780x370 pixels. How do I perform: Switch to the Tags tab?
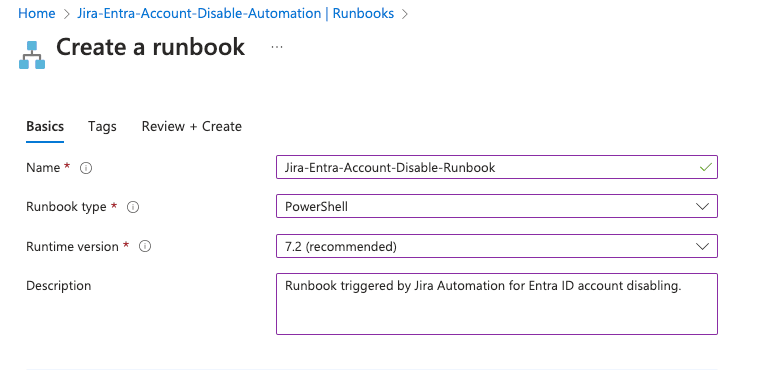click(x=102, y=126)
